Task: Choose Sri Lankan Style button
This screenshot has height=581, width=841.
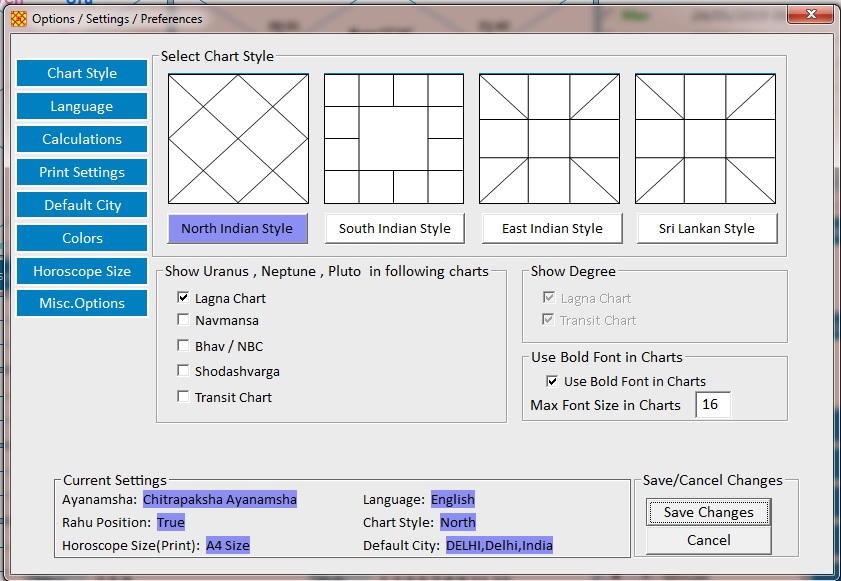Action: tap(707, 229)
